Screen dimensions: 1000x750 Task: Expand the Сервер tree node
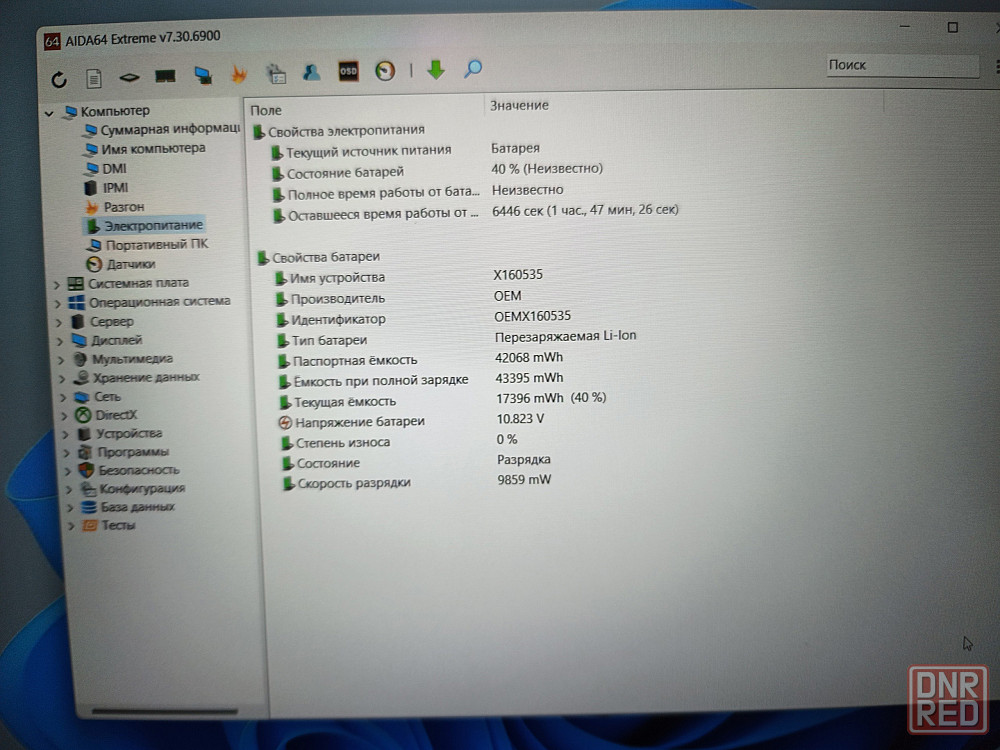(59, 323)
